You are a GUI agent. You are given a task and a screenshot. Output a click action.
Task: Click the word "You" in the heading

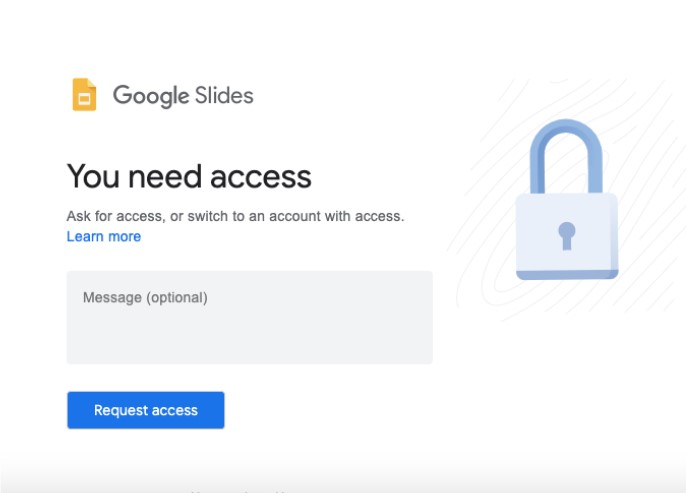(x=90, y=177)
